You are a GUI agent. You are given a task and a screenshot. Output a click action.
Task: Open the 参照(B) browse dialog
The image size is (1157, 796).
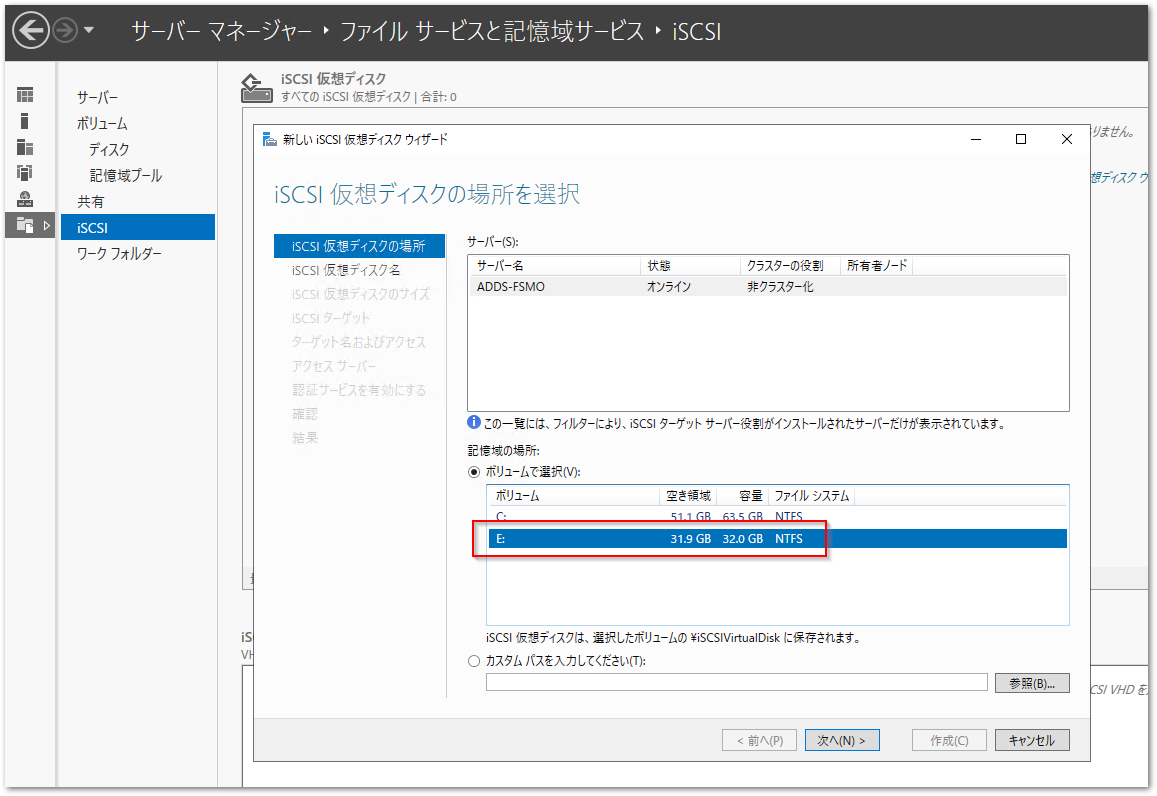[1031, 682]
